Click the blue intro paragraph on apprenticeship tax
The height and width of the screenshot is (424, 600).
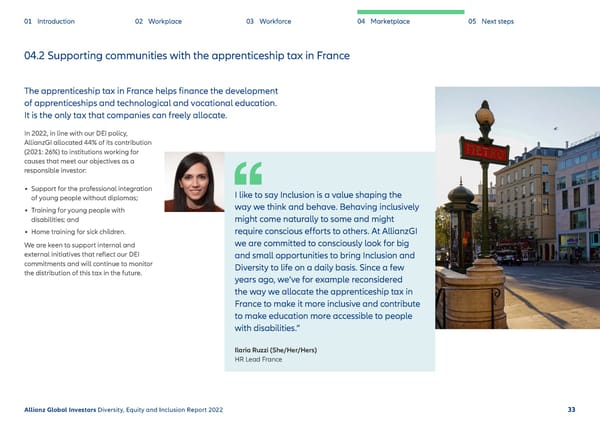point(150,104)
